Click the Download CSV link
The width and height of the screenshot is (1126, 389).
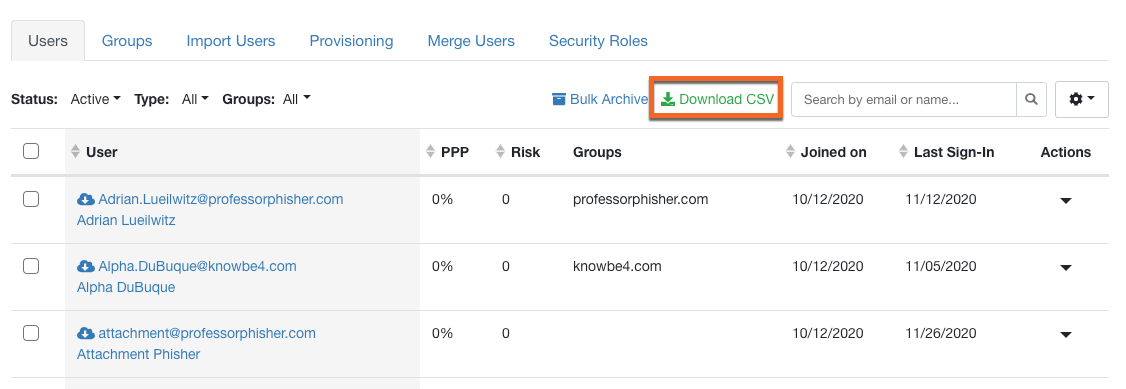(717, 99)
